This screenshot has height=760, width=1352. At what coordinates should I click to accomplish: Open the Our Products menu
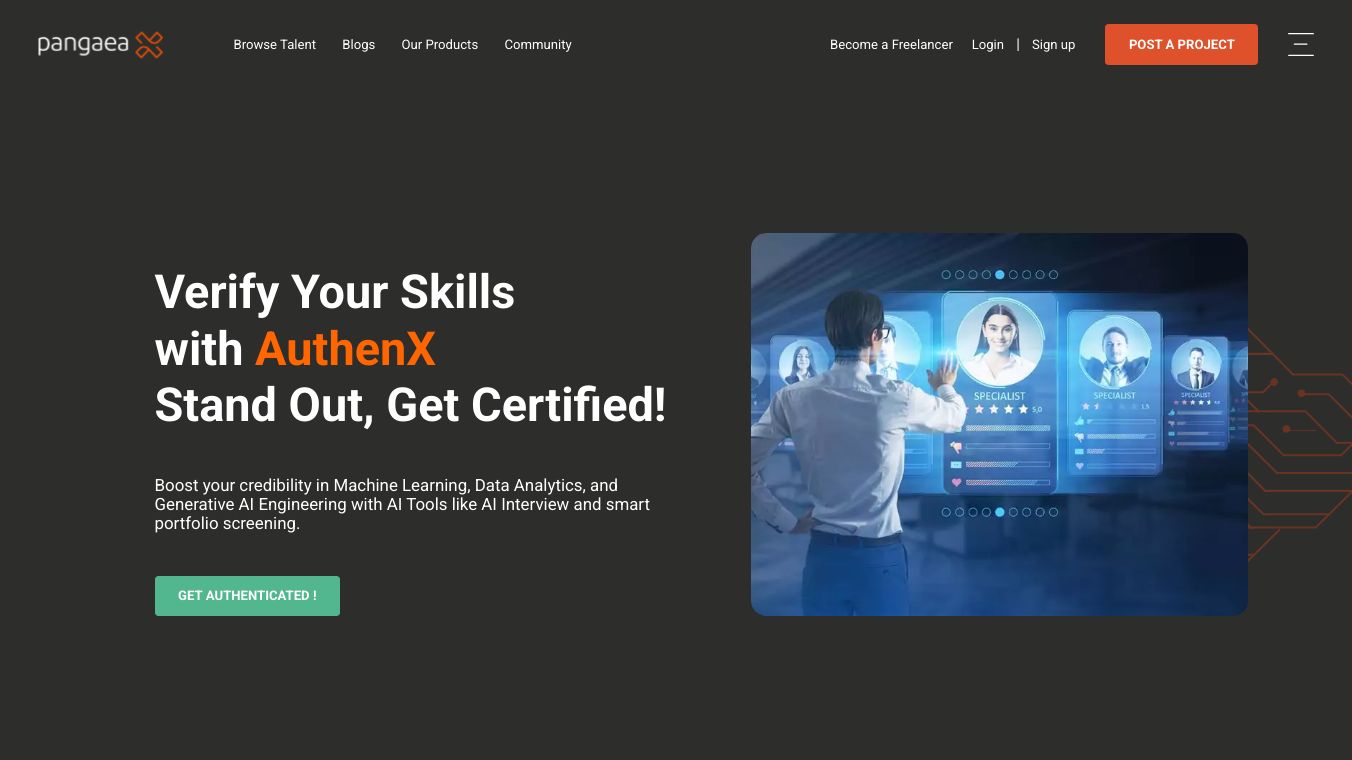click(440, 45)
